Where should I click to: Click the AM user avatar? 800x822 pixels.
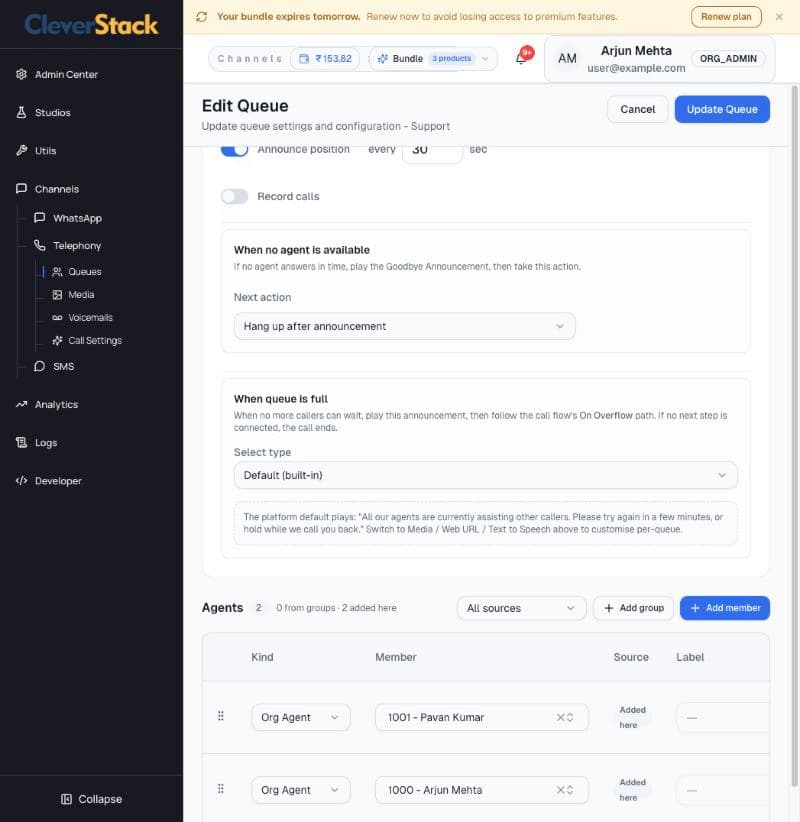(567, 59)
